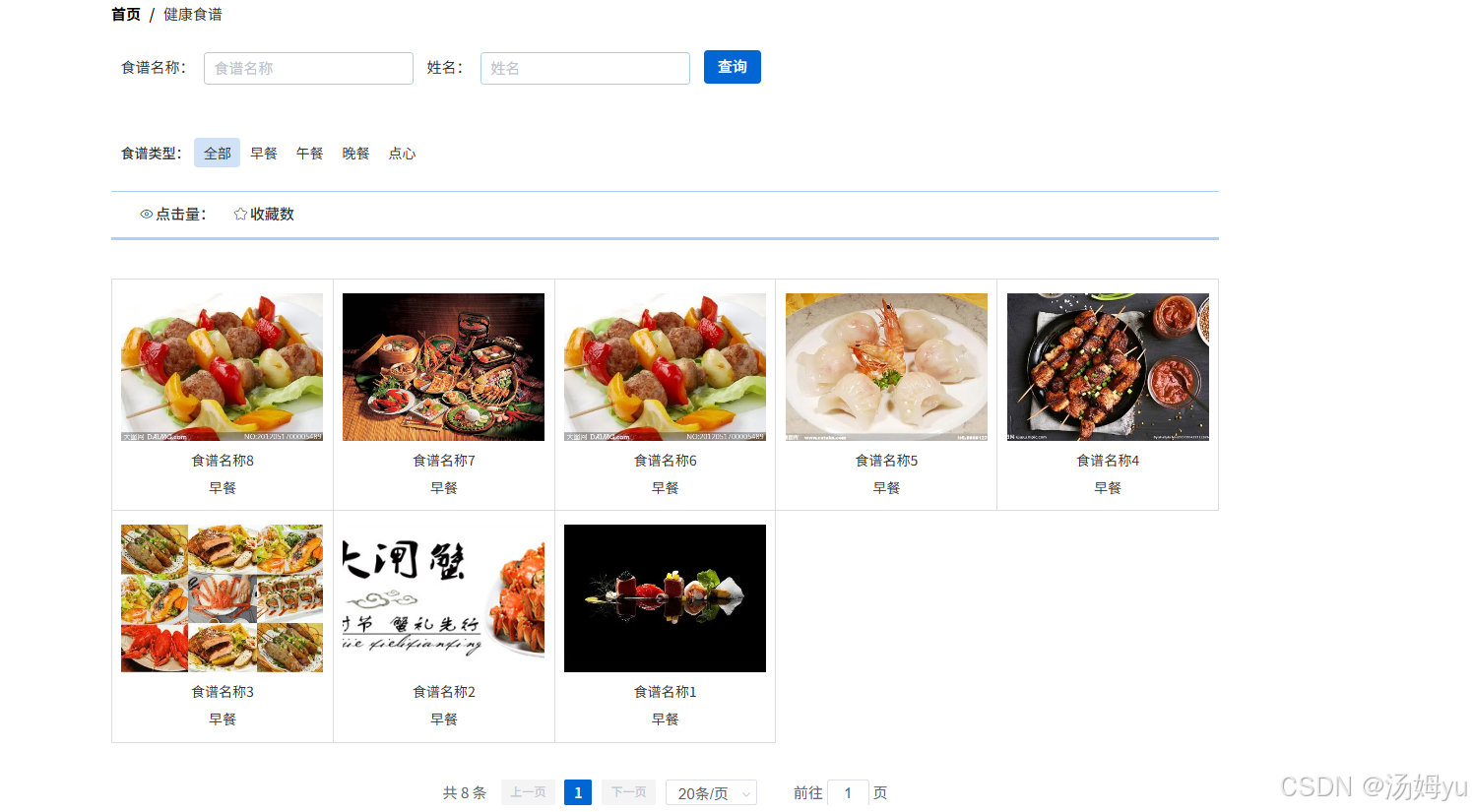Click the 食谱名称7 title text
This screenshot has height=812, width=1472.
tap(444, 461)
